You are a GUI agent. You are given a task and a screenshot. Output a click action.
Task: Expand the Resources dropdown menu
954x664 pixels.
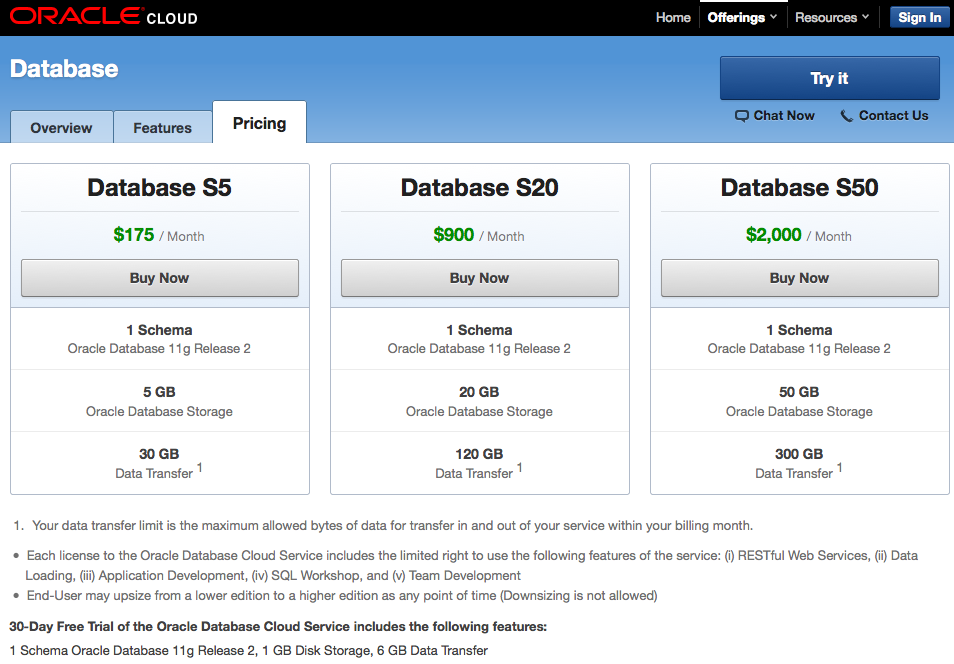point(832,18)
